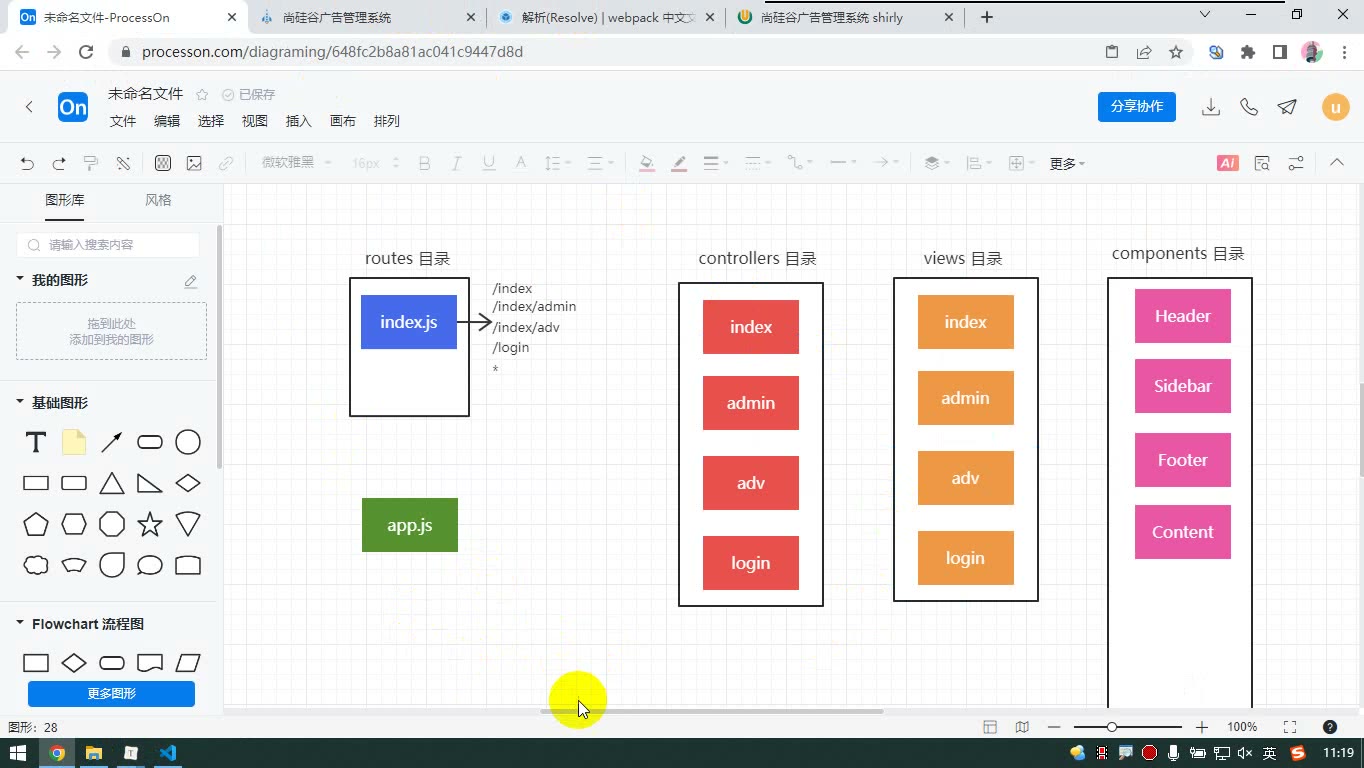Click the download icon in header
Viewport: 1364px width, 768px height.
pyautogui.click(x=1211, y=107)
